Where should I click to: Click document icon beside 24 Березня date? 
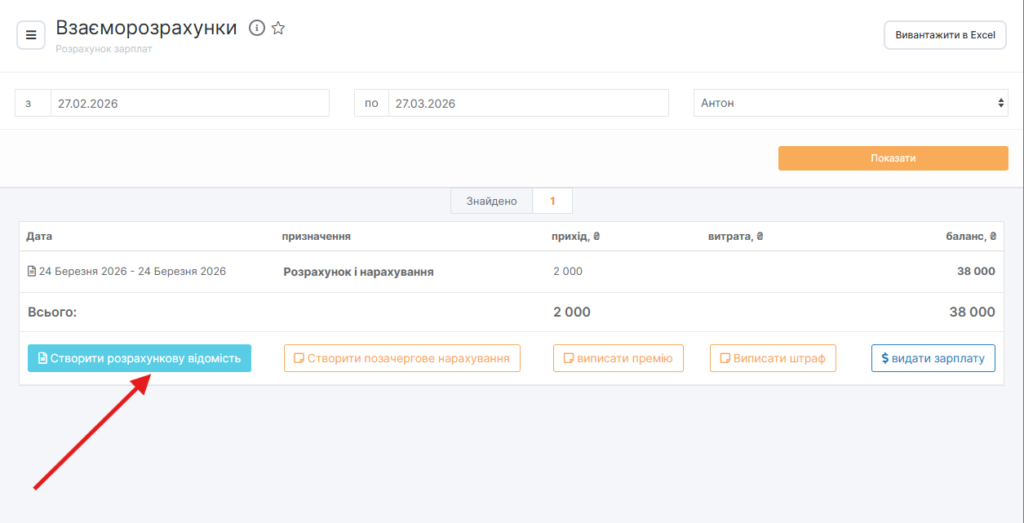point(31,271)
